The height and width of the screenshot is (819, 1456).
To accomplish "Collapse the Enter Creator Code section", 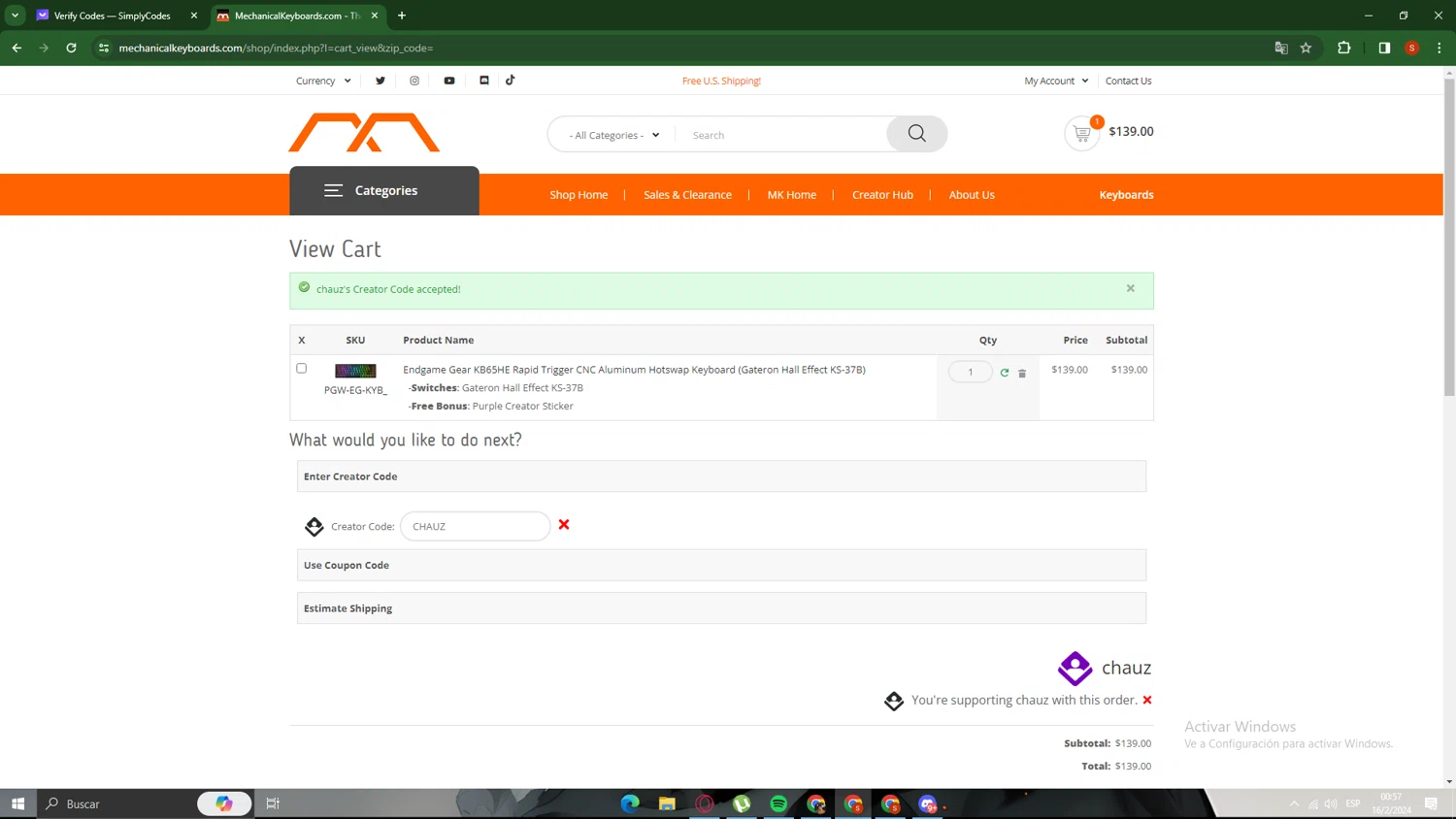I will tap(721, 476).
